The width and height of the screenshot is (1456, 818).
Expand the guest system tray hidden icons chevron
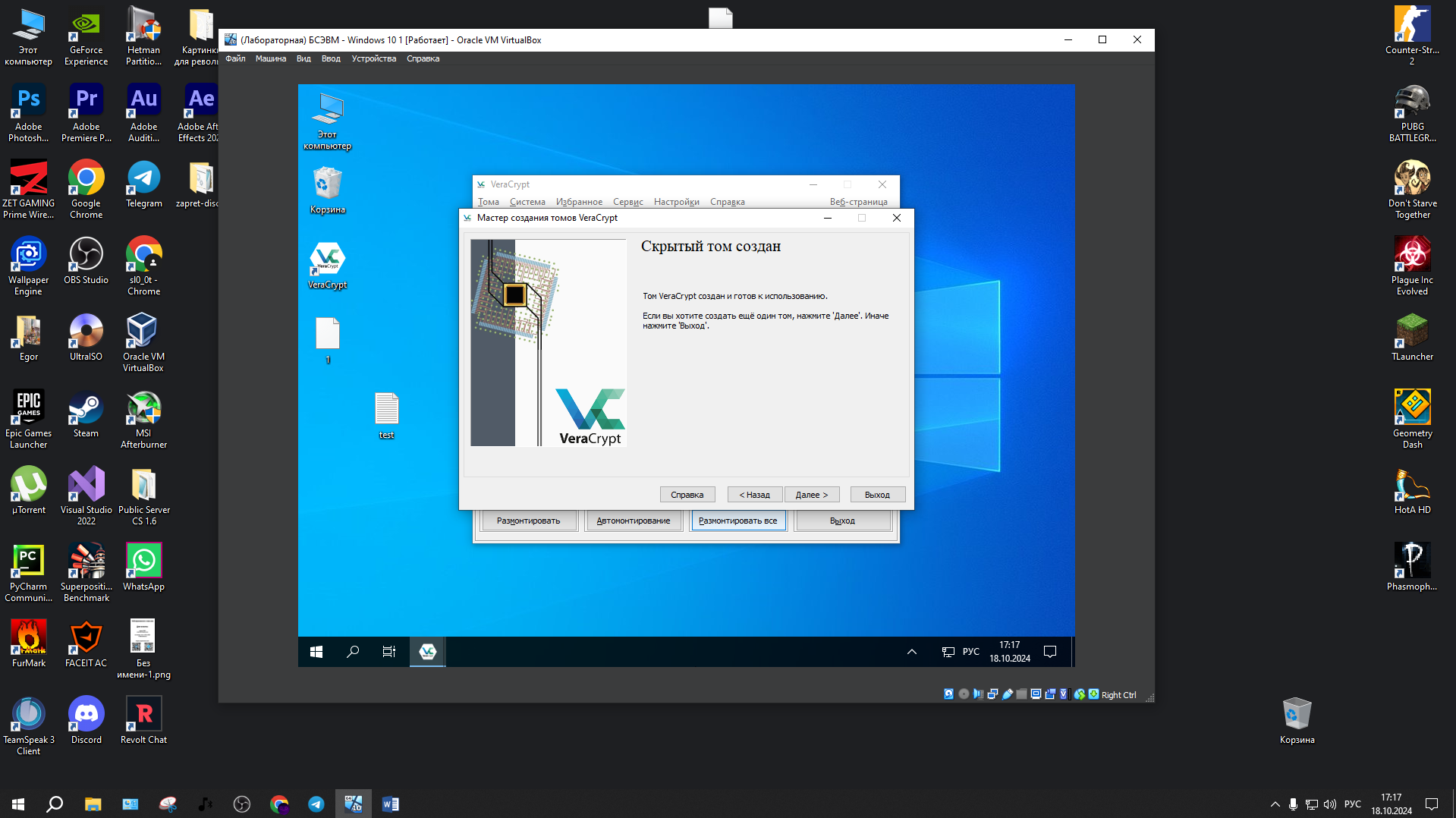click(x=912, y=652)
